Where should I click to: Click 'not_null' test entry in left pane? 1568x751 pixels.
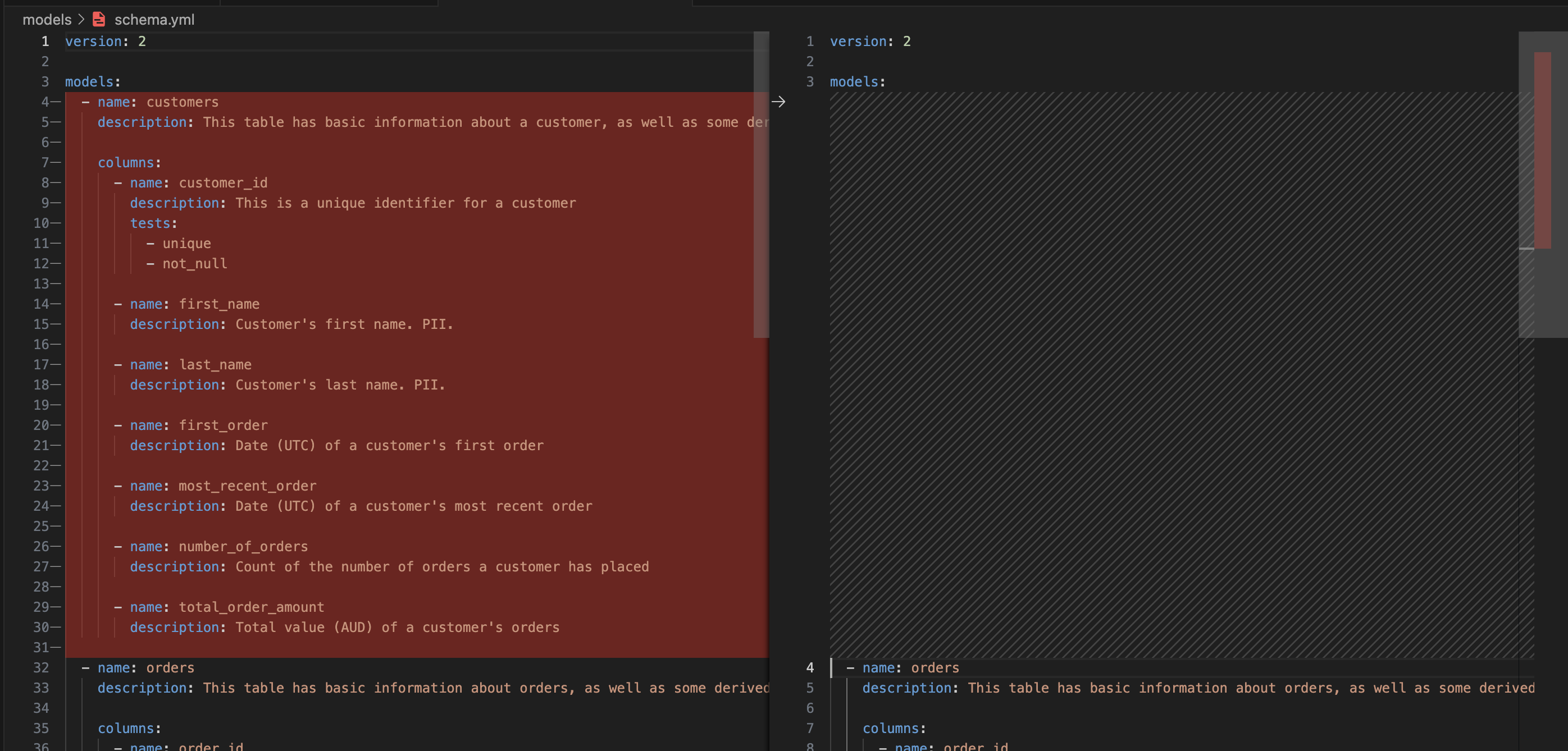[195, 263]
